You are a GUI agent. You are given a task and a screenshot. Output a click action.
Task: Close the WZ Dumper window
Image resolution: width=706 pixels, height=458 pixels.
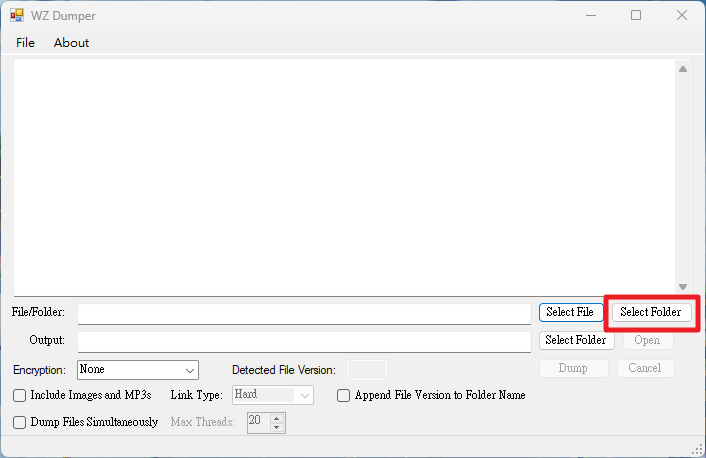682,15
